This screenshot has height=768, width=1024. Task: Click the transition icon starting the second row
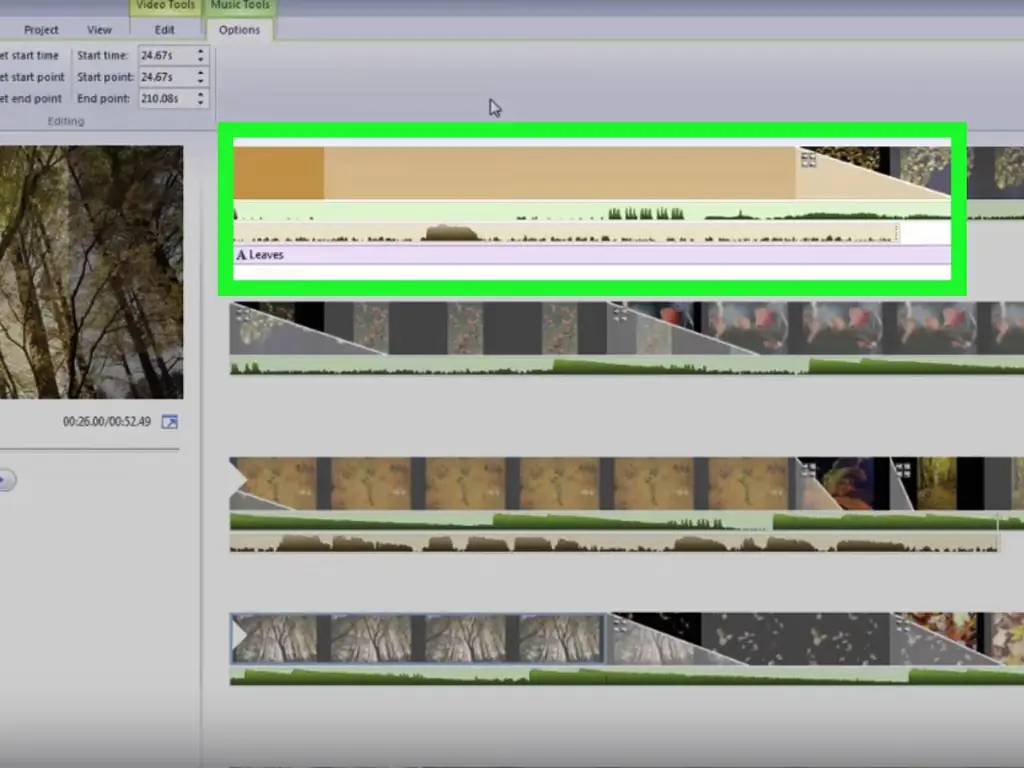tap(243, 315)
